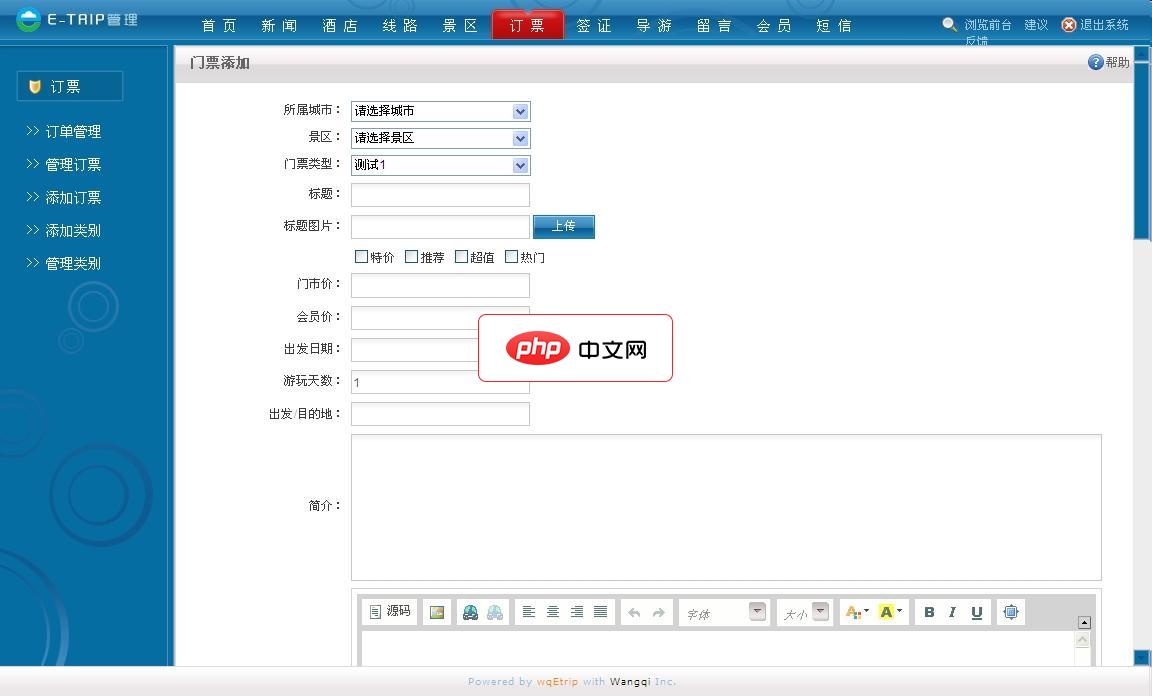Click the remove link icon
1152x696 pixels.
click(x=492, y=611)
